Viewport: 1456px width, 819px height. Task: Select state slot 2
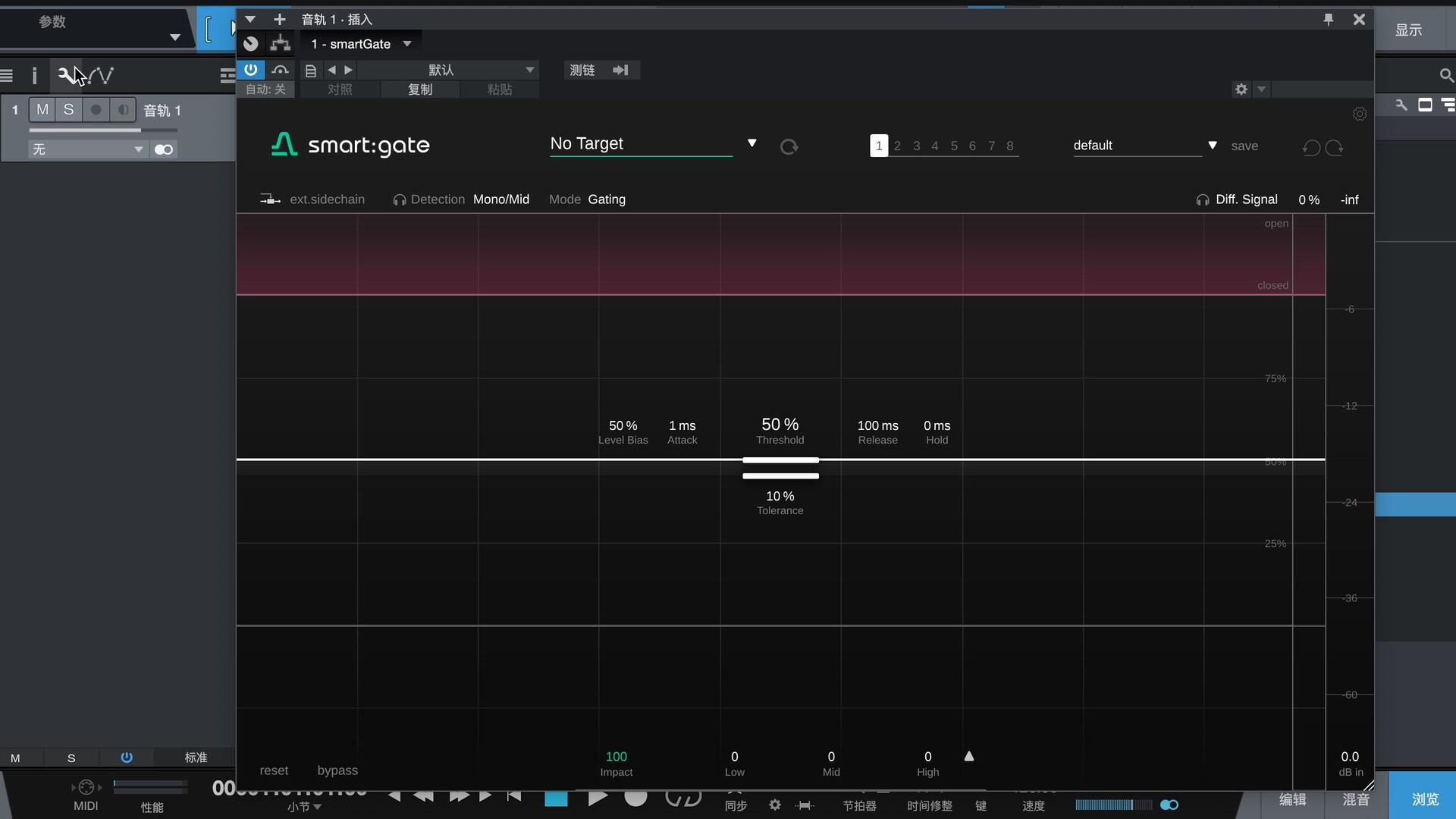pyautogui.click(x=898, y=146)
